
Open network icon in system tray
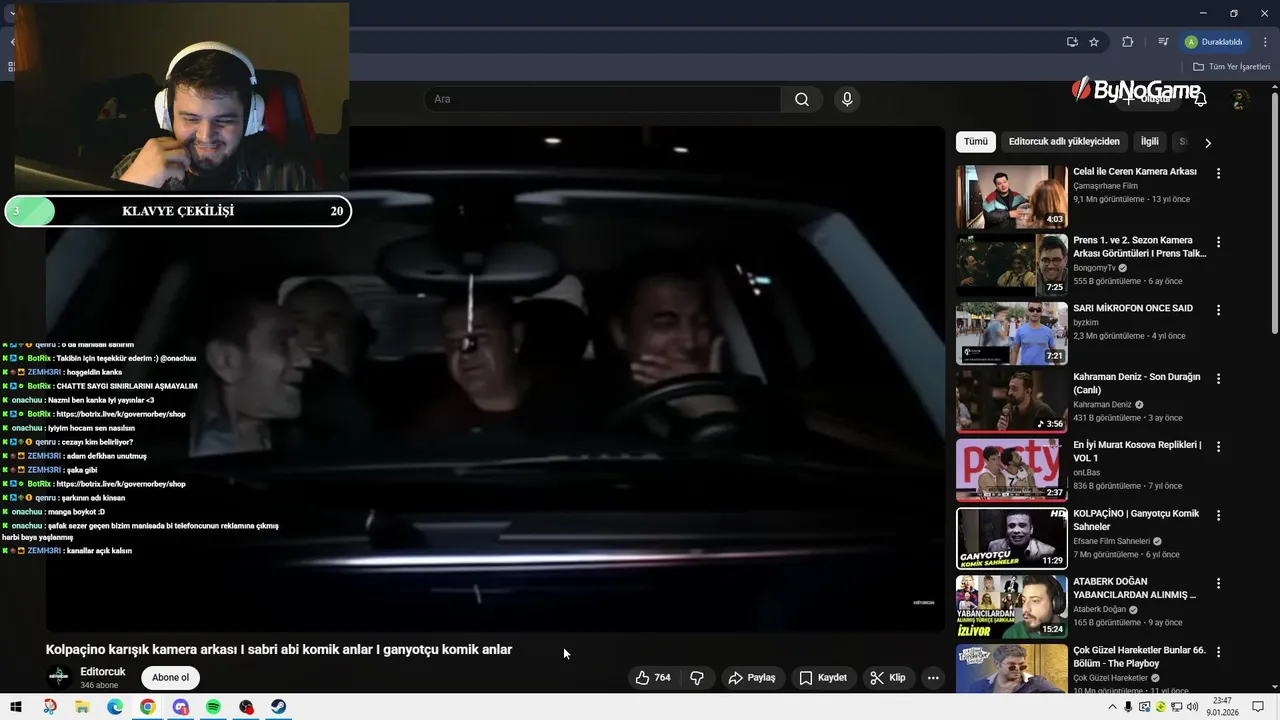click(1177, 707)
